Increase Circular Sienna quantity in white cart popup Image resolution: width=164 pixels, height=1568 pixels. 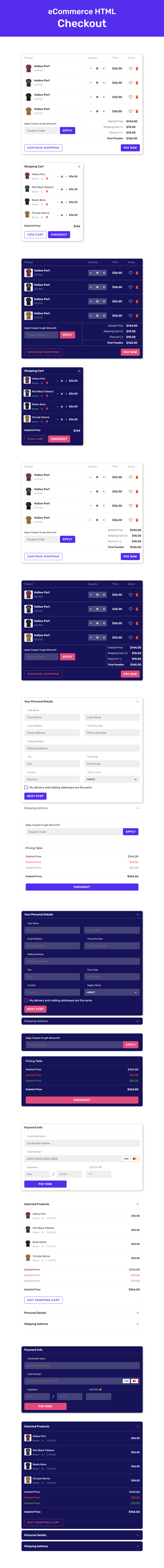tap(66, 215)
